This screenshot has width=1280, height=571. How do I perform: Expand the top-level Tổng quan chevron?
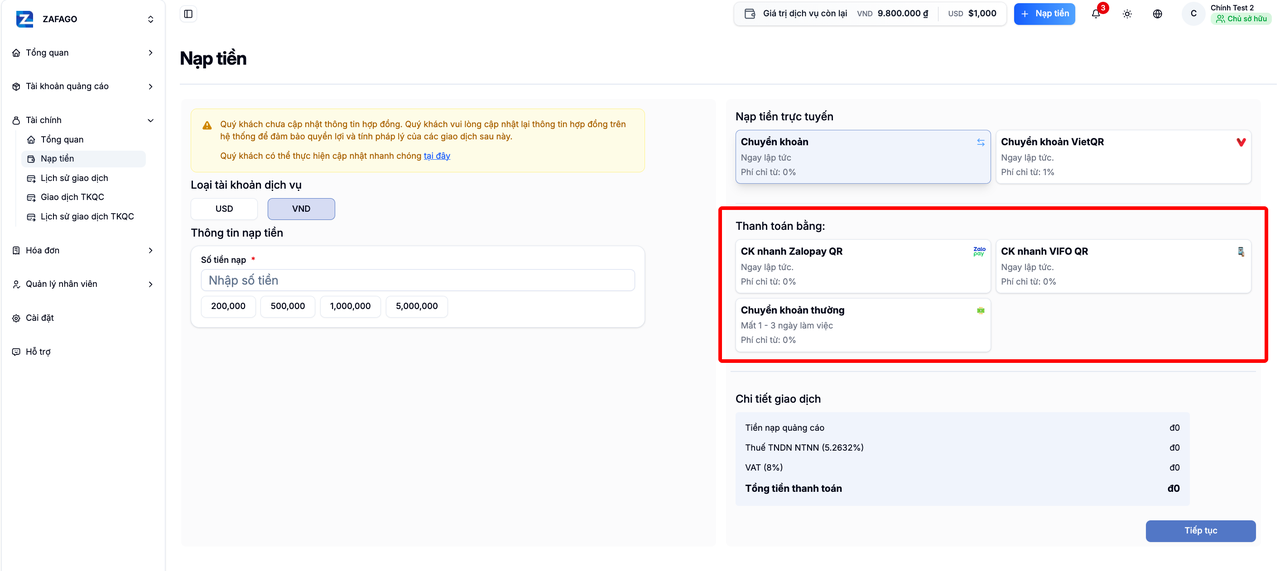151,53
